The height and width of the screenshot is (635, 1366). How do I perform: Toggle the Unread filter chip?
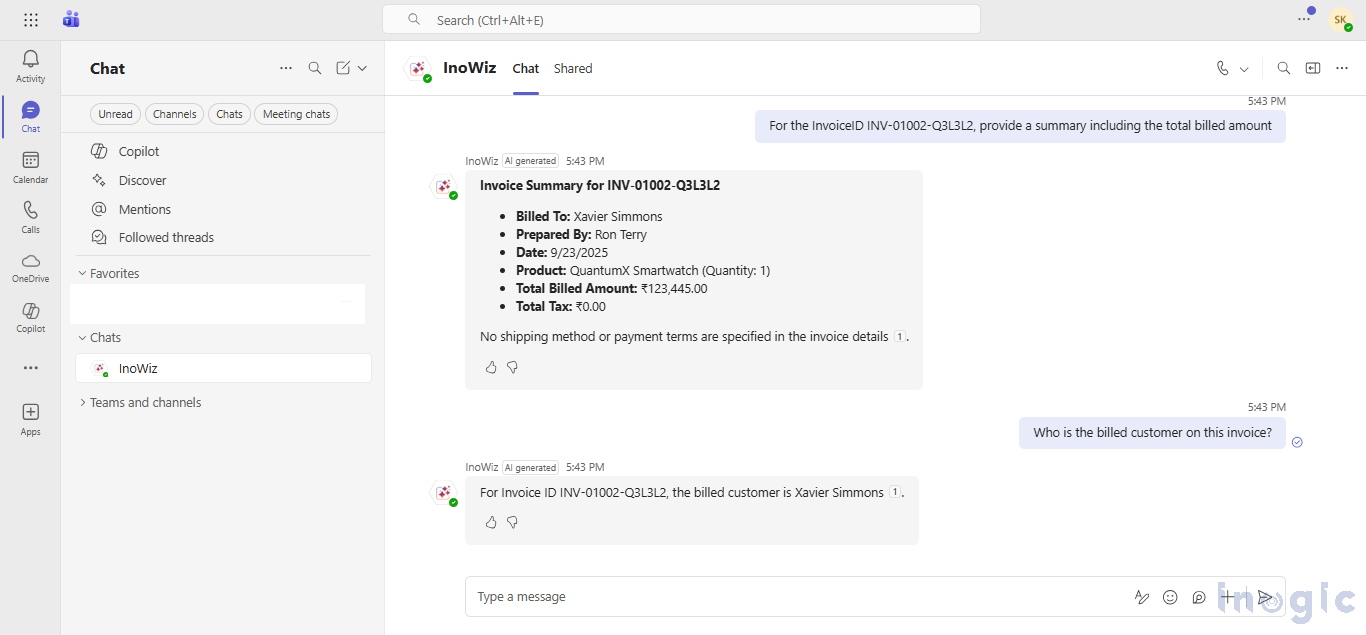point(115,114)
